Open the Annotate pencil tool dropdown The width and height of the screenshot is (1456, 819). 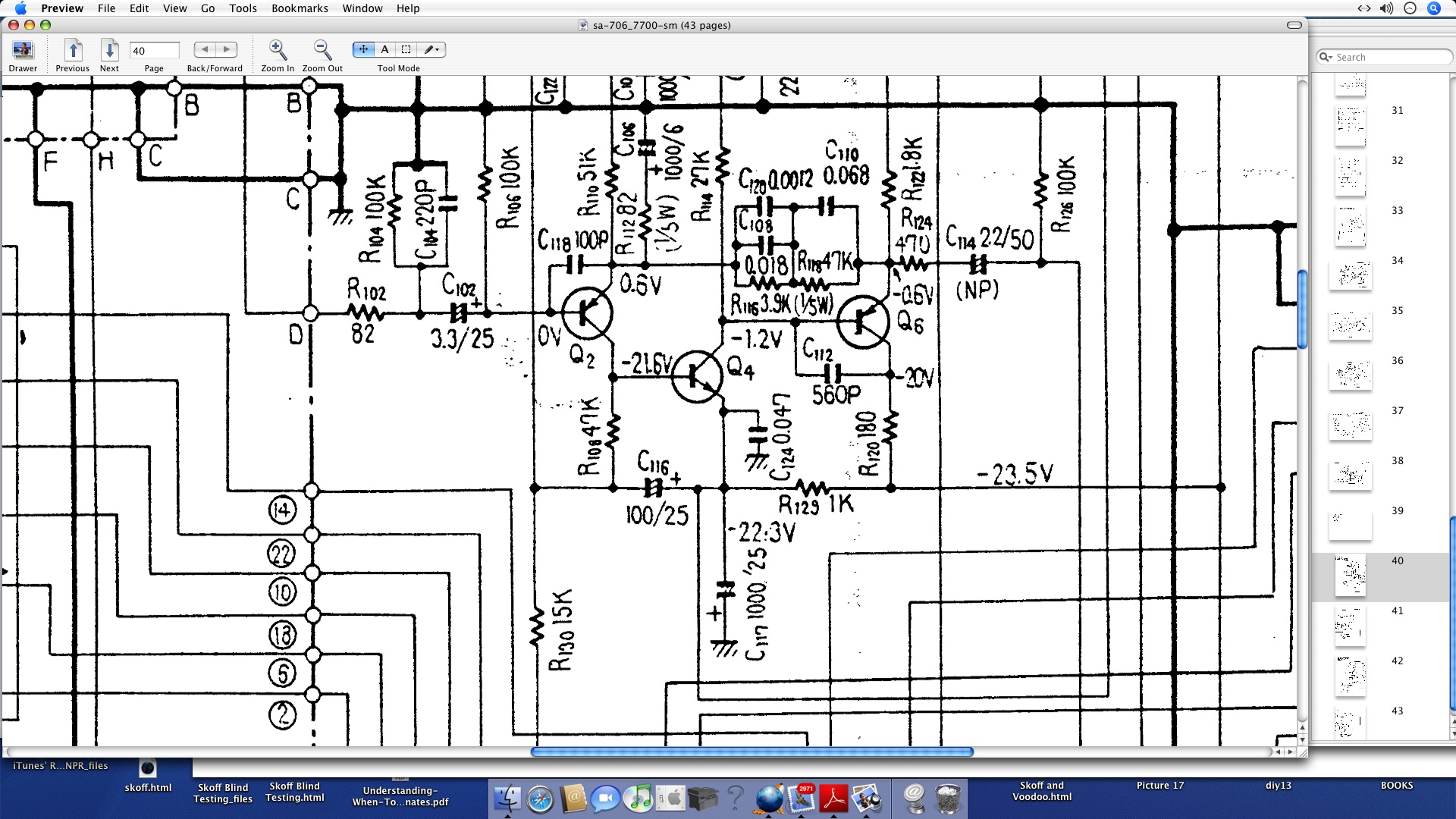coord(431,49)
